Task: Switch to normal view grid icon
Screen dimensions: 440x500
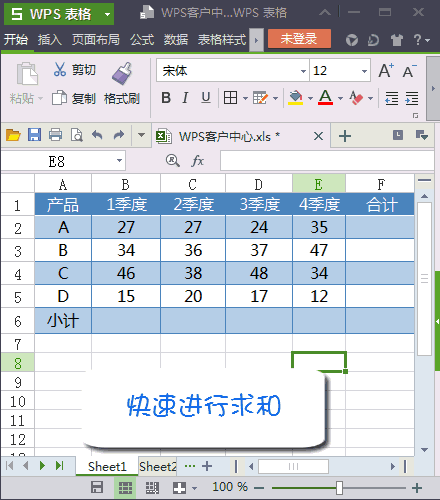Action: click(x=125, y=488)
